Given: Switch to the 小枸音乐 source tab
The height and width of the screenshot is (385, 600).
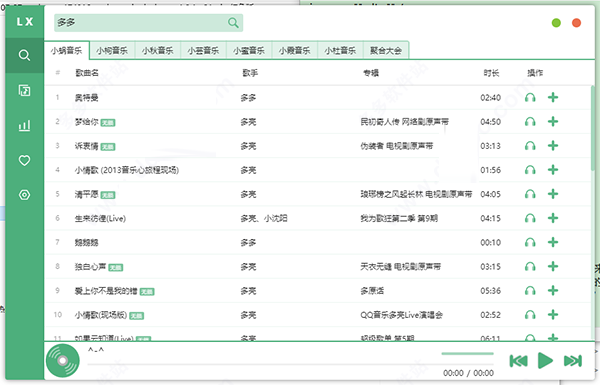Looking at the screenshot, I should pos(112,50).
